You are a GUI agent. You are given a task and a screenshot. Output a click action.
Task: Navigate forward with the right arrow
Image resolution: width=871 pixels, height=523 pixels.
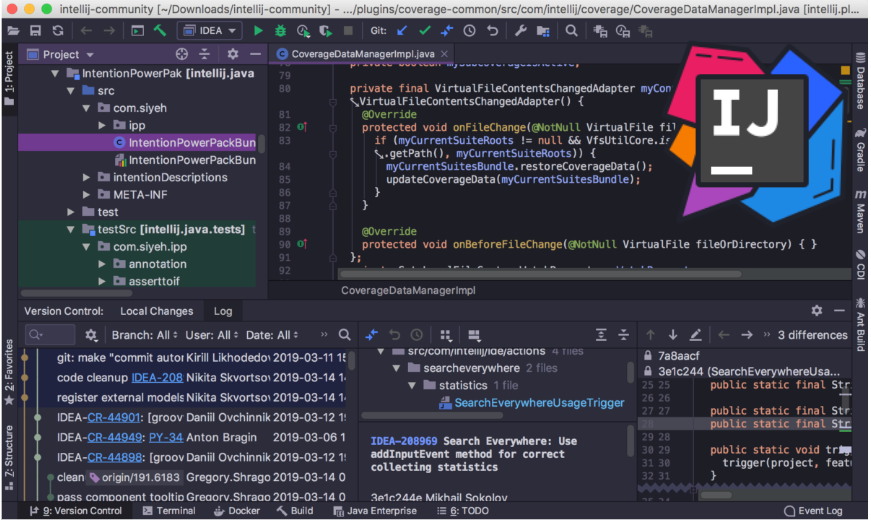(109, 31)
